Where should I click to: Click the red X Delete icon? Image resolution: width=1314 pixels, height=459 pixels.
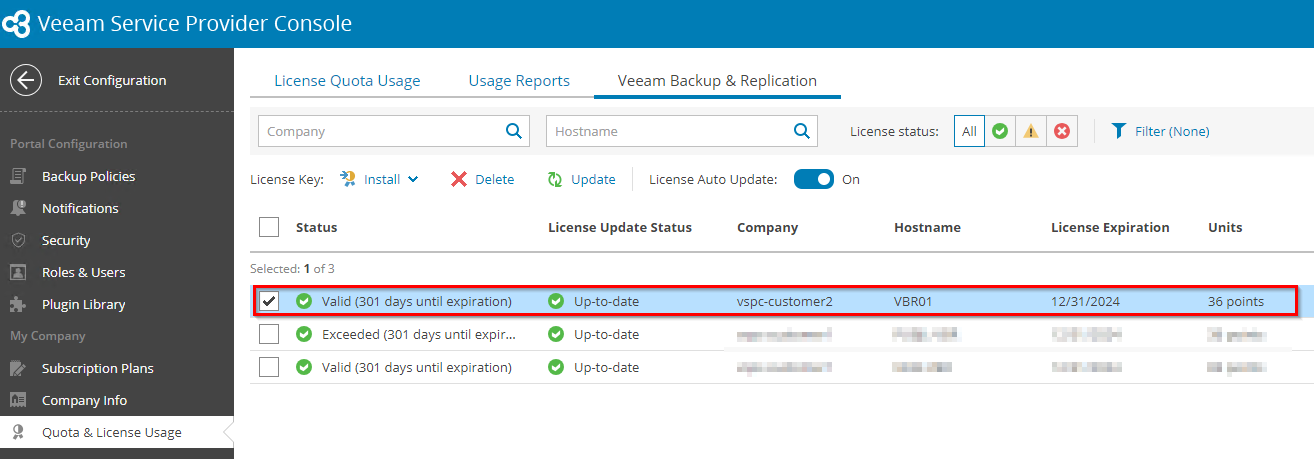459,179
